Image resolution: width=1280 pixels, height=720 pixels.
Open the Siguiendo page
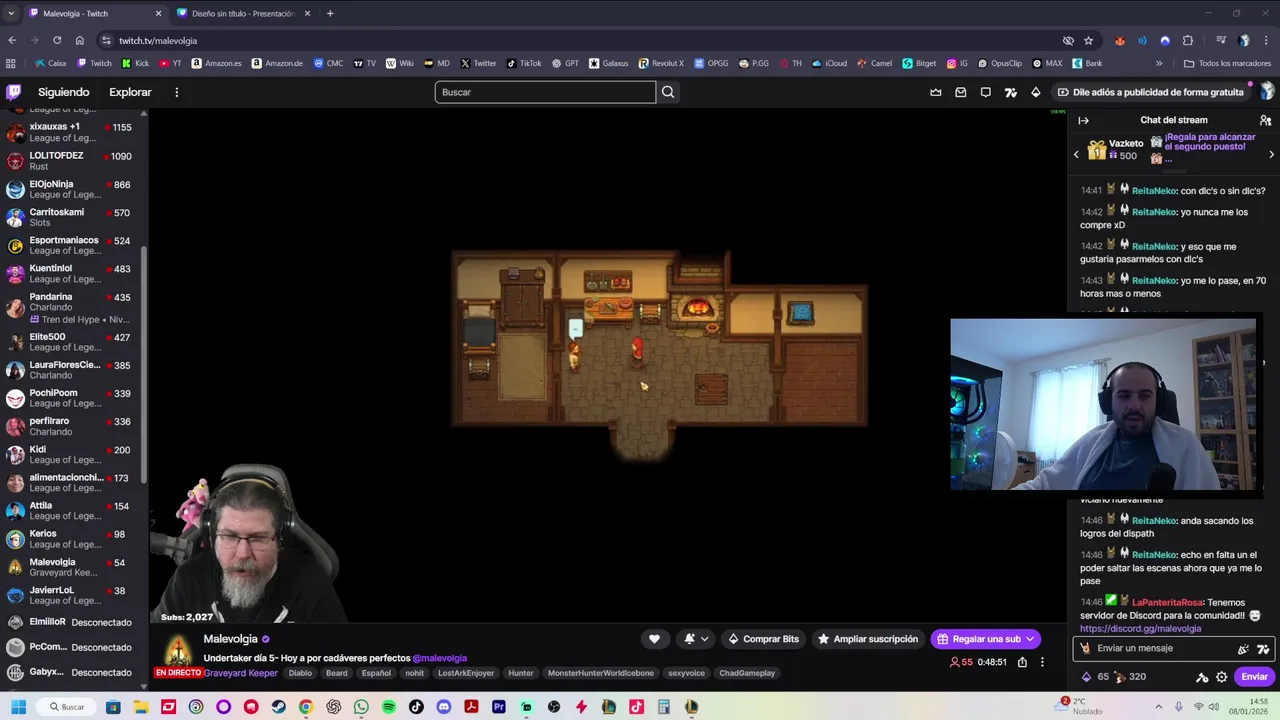tap(64, 92)
